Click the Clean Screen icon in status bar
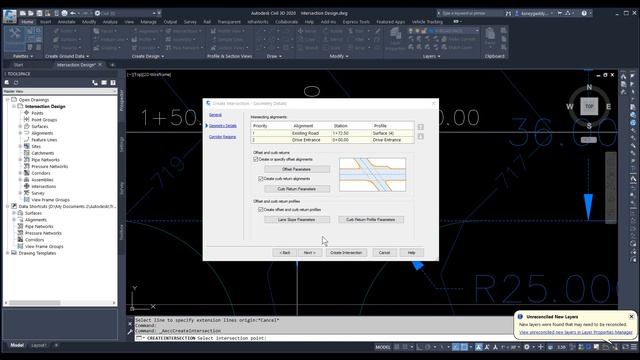640x360 pixels. (625, 347)
